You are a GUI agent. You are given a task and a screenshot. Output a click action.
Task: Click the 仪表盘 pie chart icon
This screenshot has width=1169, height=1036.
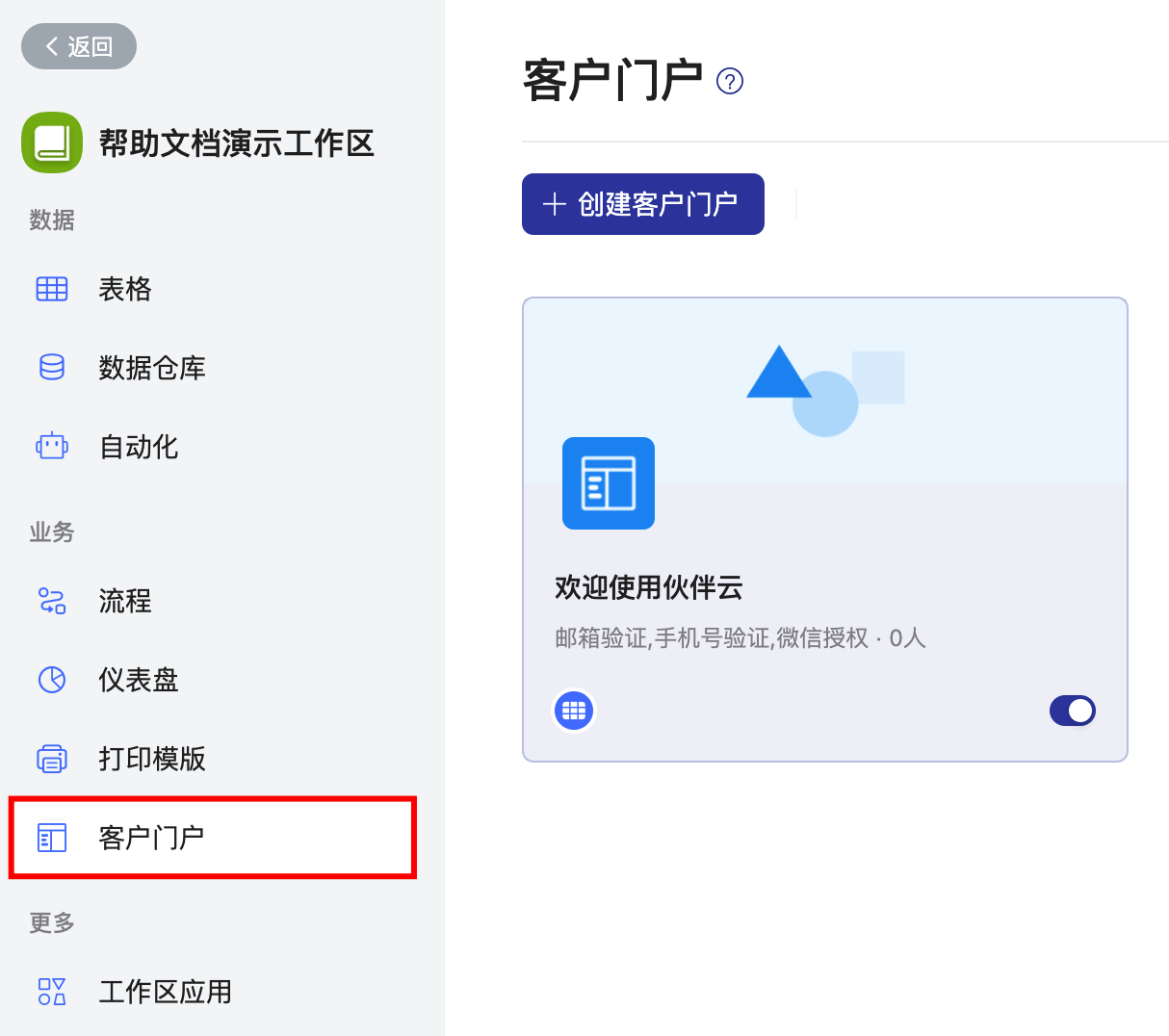52,680
